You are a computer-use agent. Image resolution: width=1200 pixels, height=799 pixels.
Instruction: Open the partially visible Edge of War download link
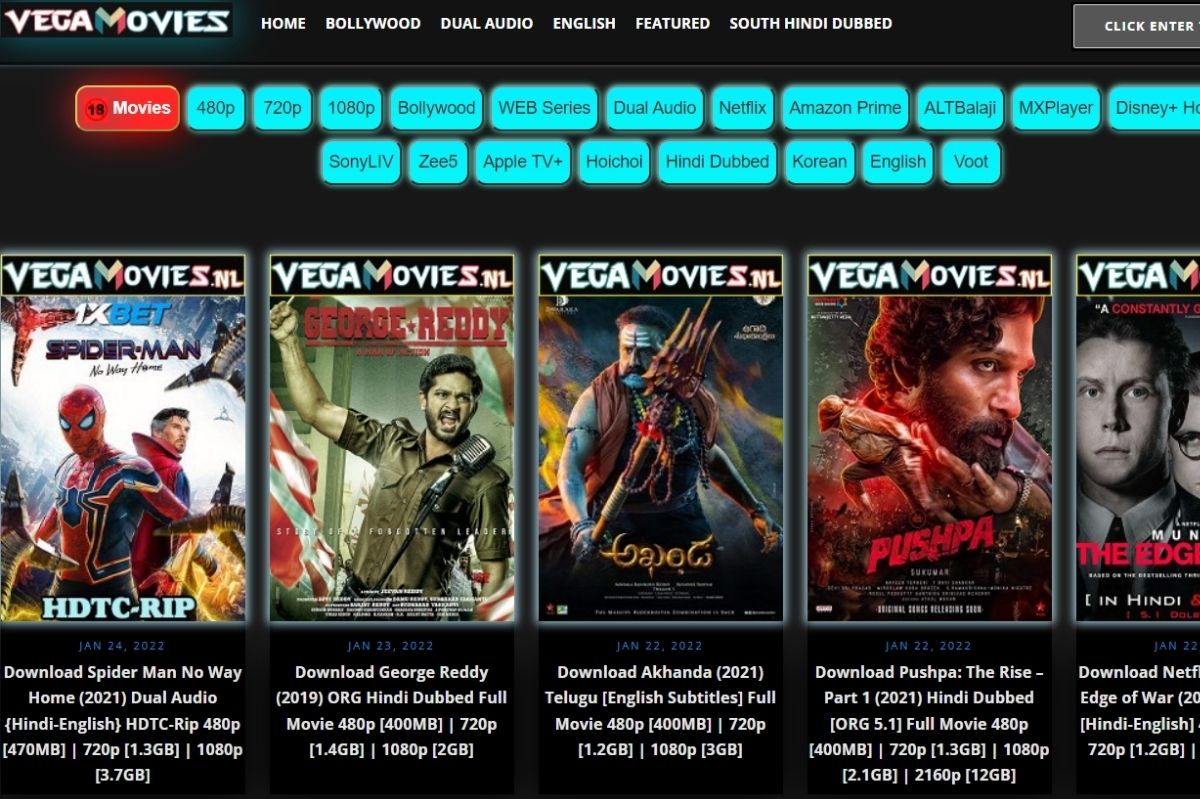coord(1139,711)
